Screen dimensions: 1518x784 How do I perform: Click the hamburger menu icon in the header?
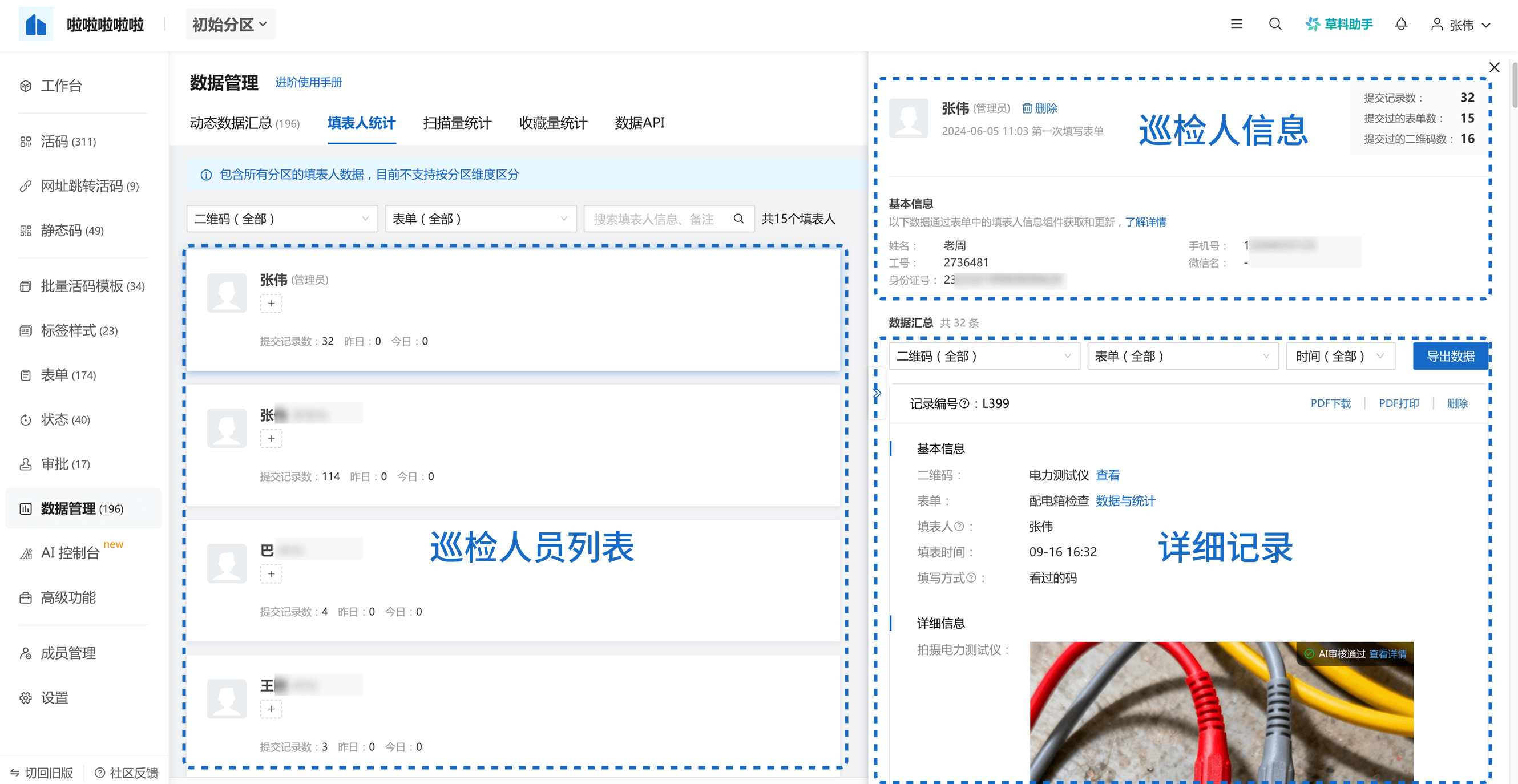point(1236,24)
